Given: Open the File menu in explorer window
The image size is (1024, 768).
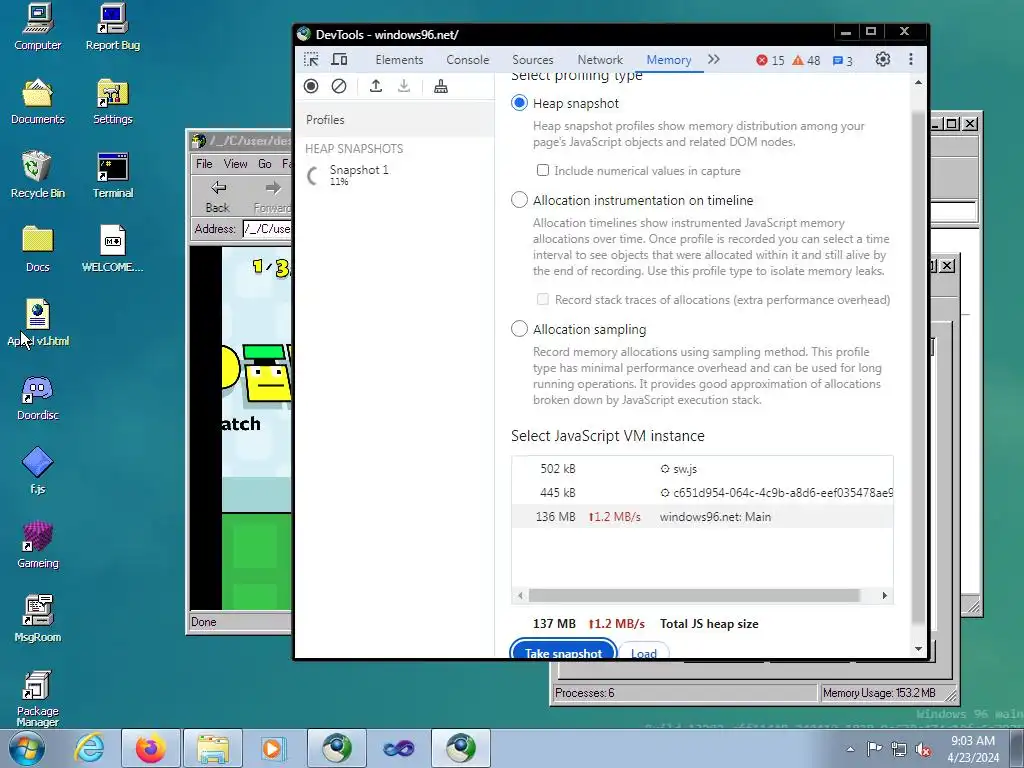Looking at the screenshot, I should [x=204, y=164].
